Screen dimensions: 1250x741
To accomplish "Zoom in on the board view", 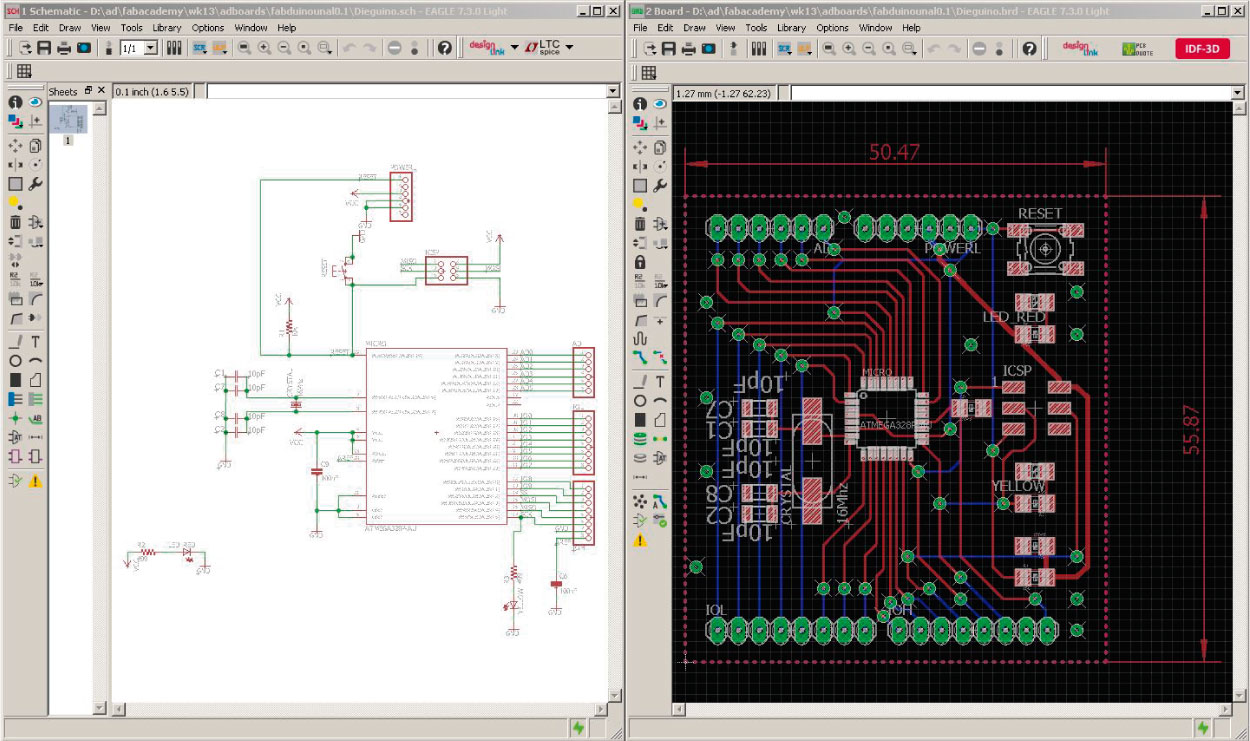I will tap(848, 47).
